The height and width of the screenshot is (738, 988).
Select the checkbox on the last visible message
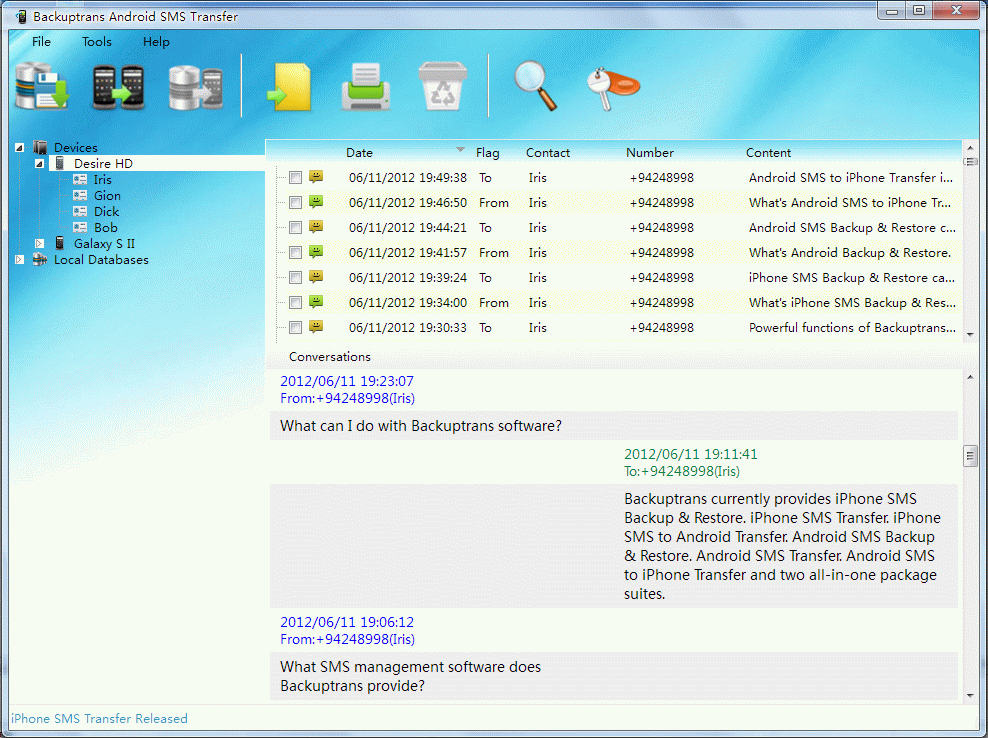pyautogui.click(x=295, y=327)
